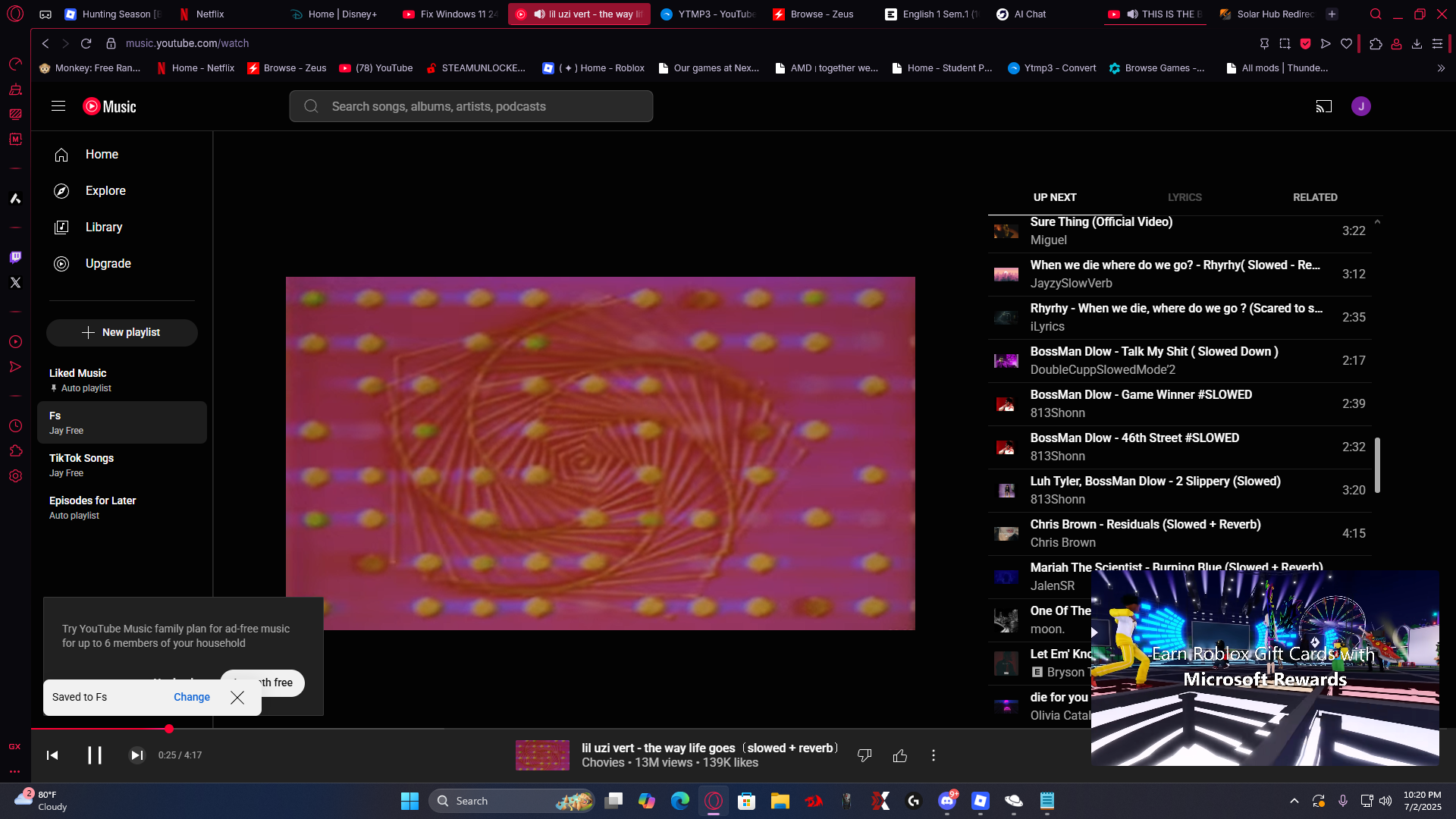Play BossMan Dlow - Talk My Shit
Image resolution: width=1456 pixels, height=819 pixels.
1180,361
